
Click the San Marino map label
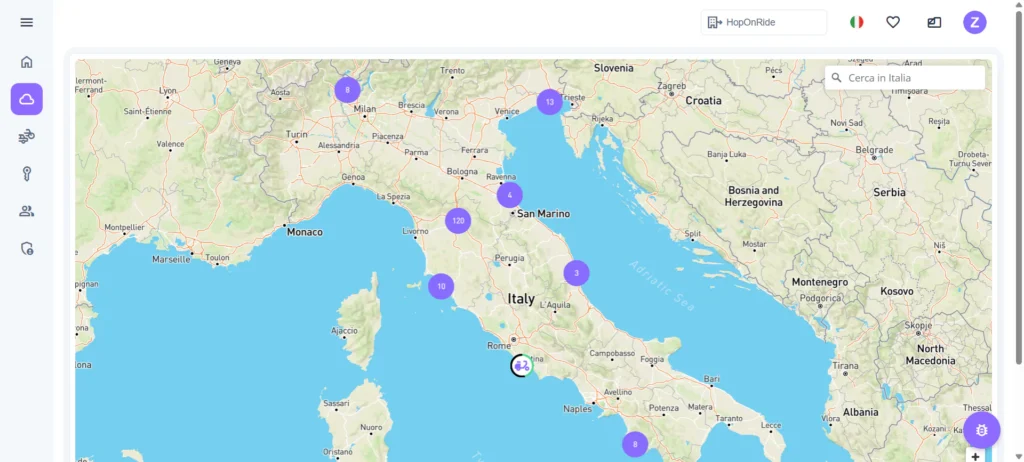pyautogui.click(x=543, y=214)
